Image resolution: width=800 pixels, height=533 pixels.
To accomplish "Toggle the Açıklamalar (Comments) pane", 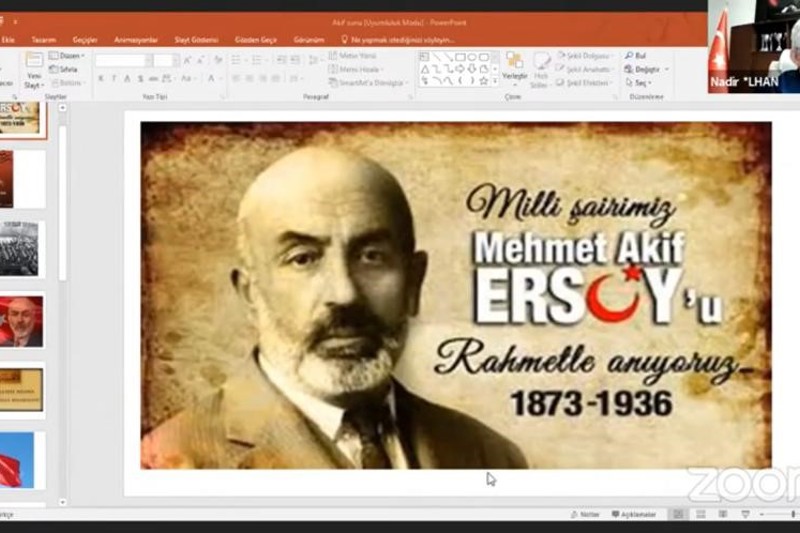I will pos(633,514).
